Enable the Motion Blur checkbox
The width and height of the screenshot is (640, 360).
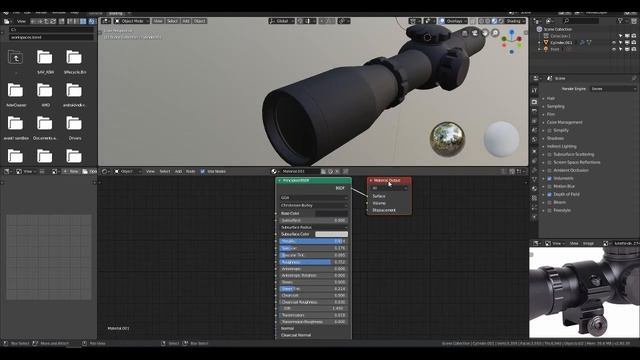click(x=549, y=187)
